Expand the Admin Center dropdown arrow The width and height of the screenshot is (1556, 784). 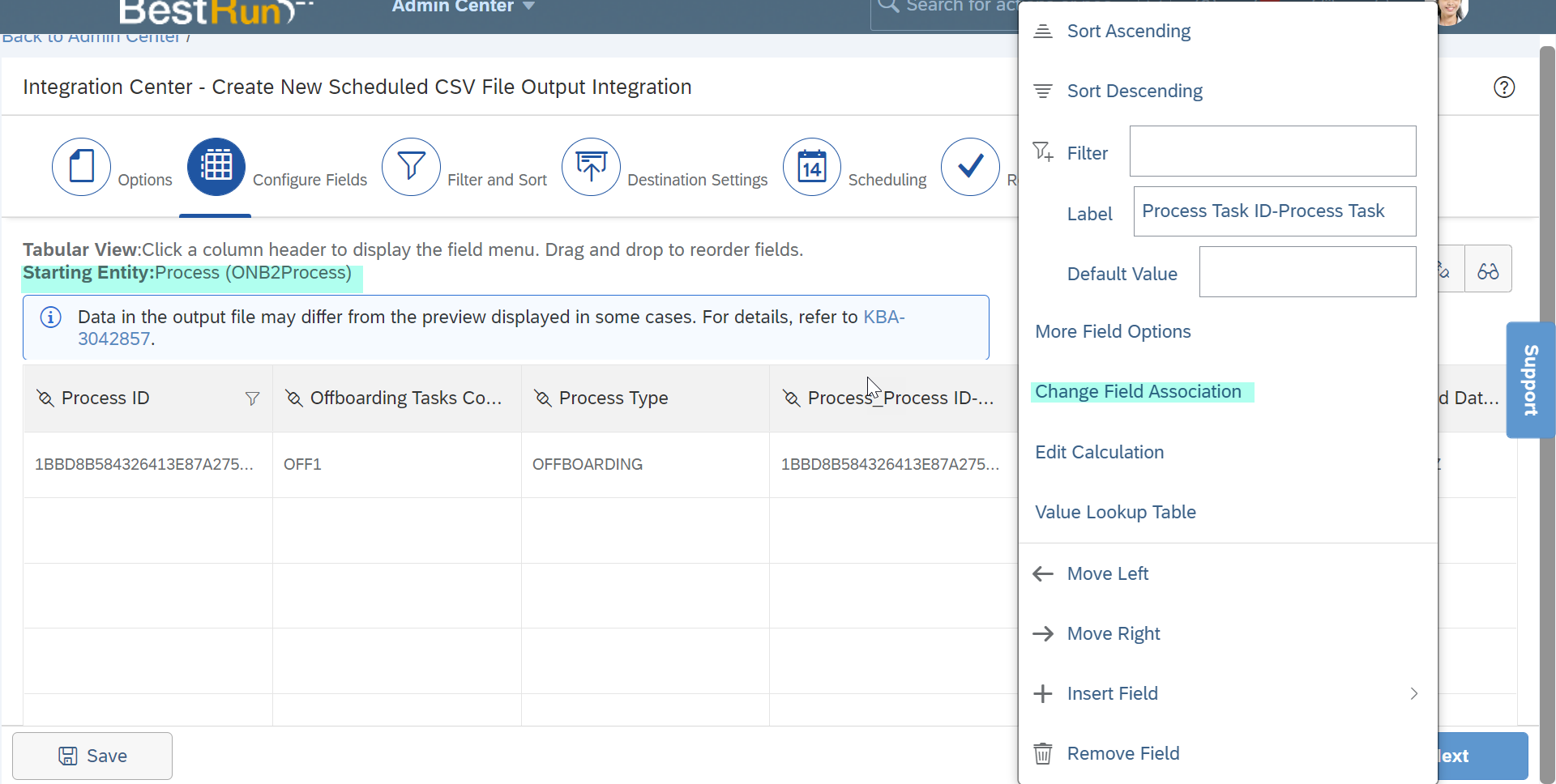(528, 6)
